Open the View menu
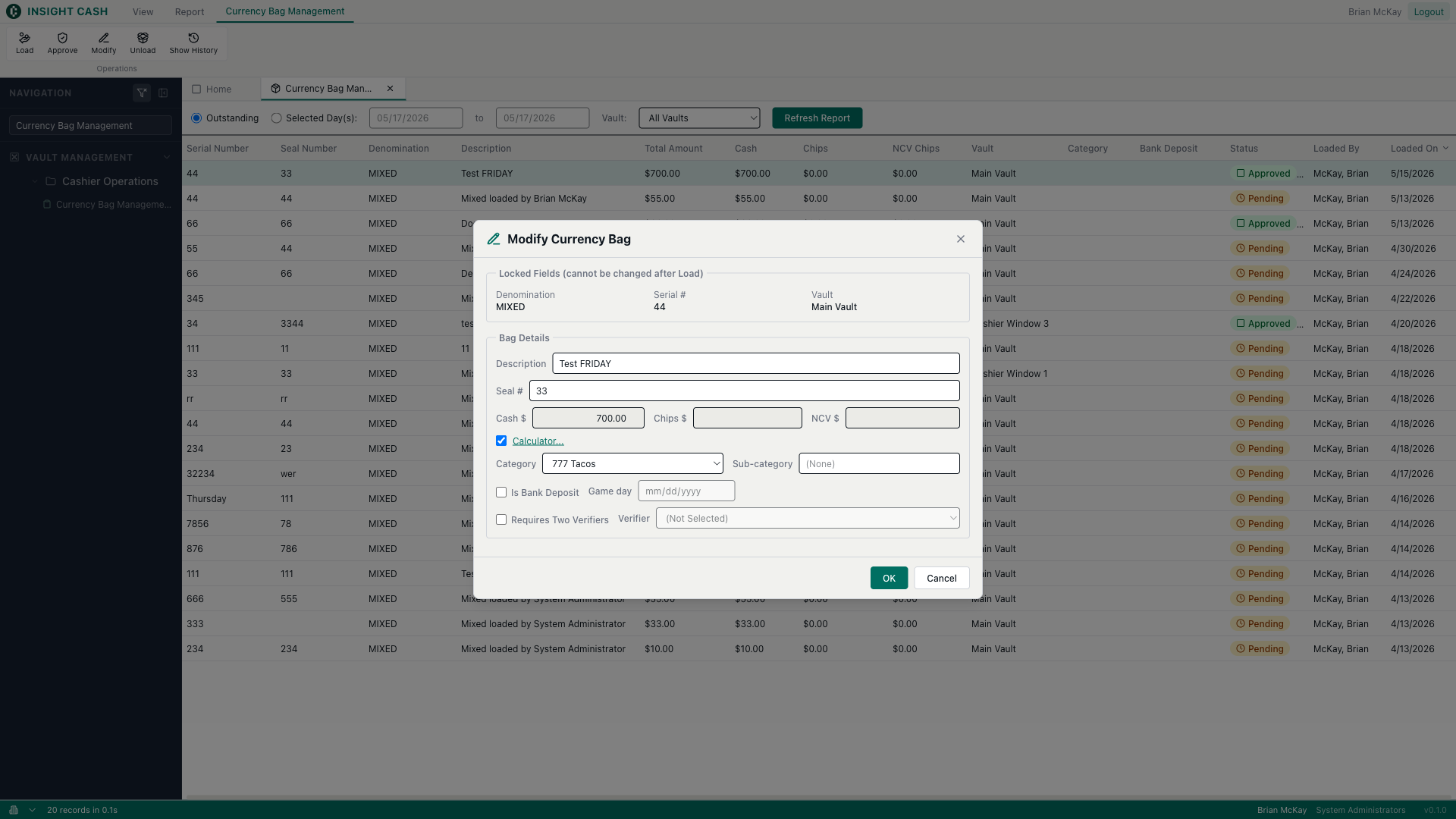This screenshot has height=819, width=1456. click(x=143, y=11)
